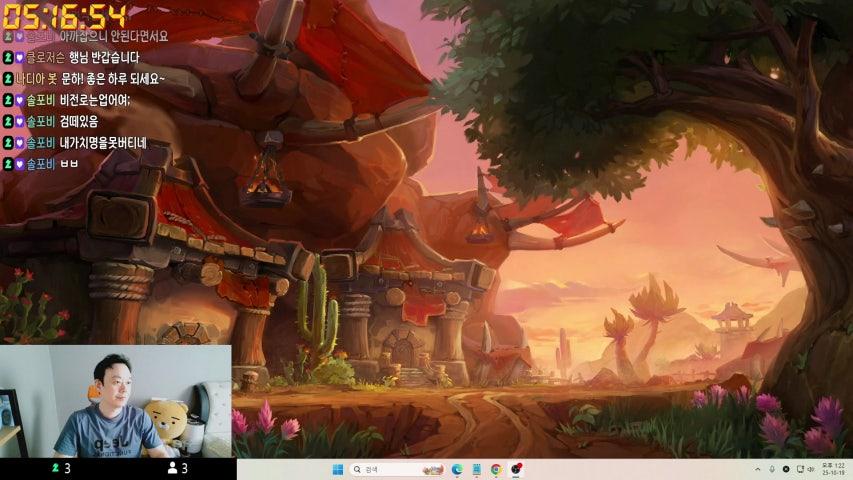Viewport: 853px width, 480px height.
Task: Open Microsoft Edge from the taskbar
Action: pyautogui.click(x=457, y=469)
